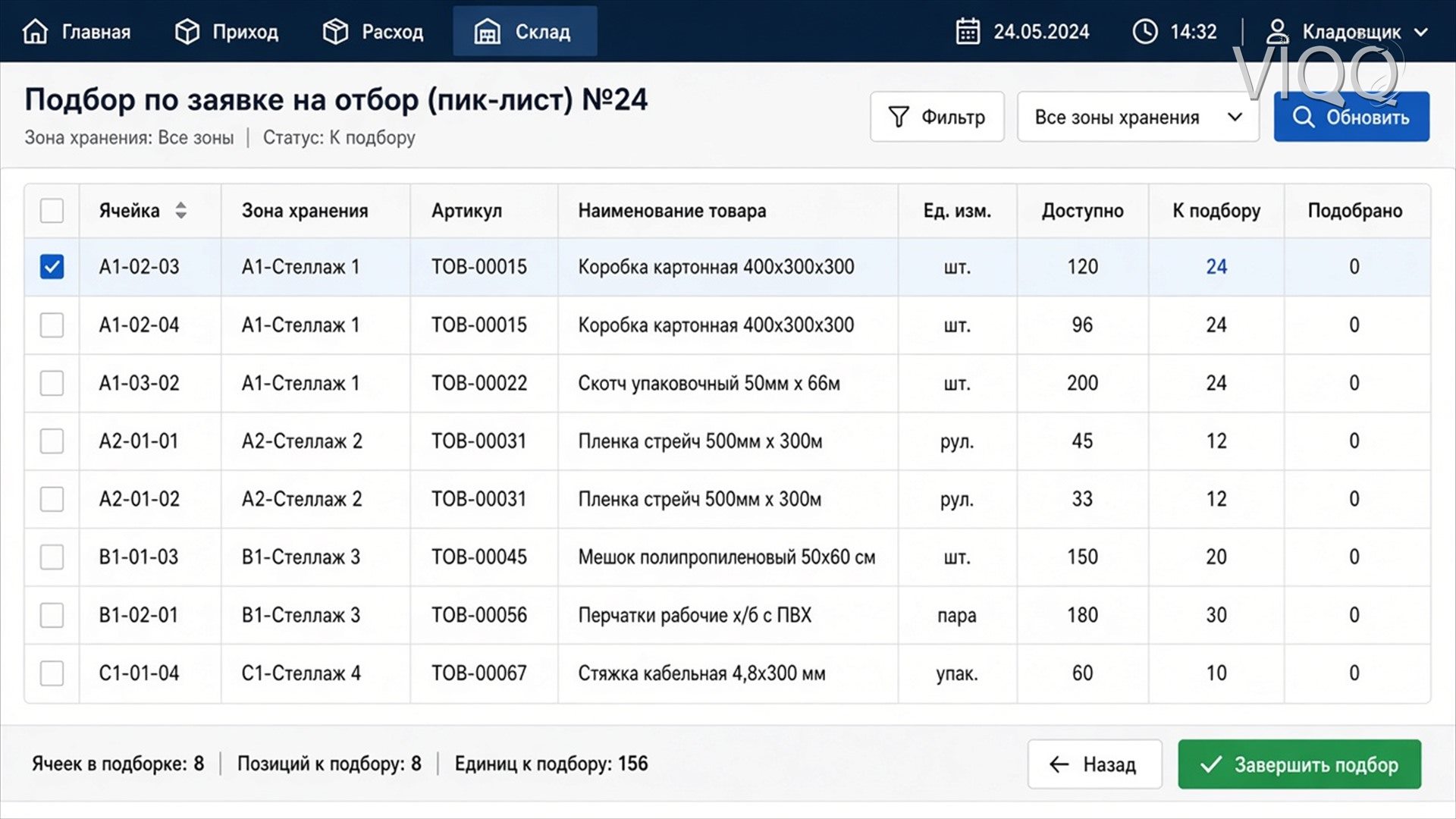The height and width of the screenshot is (819, 1456).
Task: Check the checkbox for cell A2-01-02
Action: point(52,499)
